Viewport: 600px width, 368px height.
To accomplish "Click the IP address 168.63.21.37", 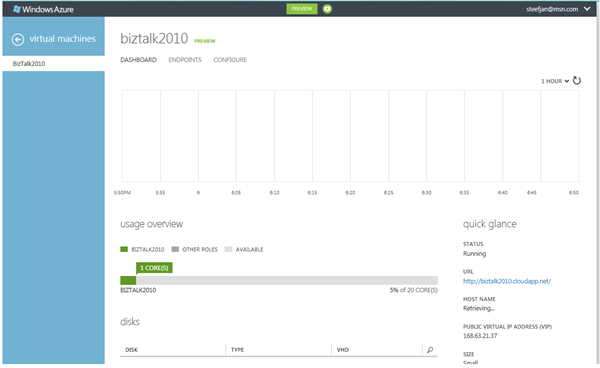I will tap(480, 336).
